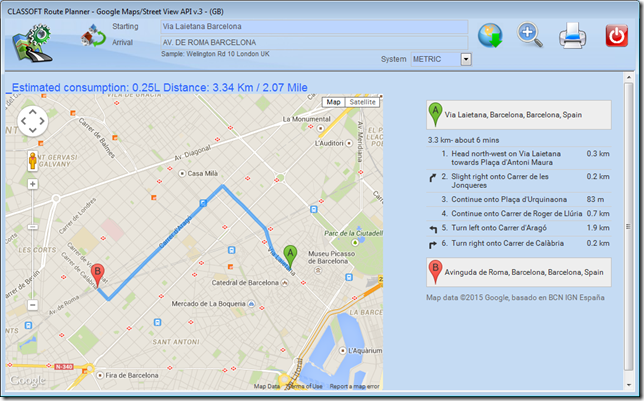Click La Monumental landmark marker
Image resolution: width=644 pixels, height=401 pixels.
(321, 129)
